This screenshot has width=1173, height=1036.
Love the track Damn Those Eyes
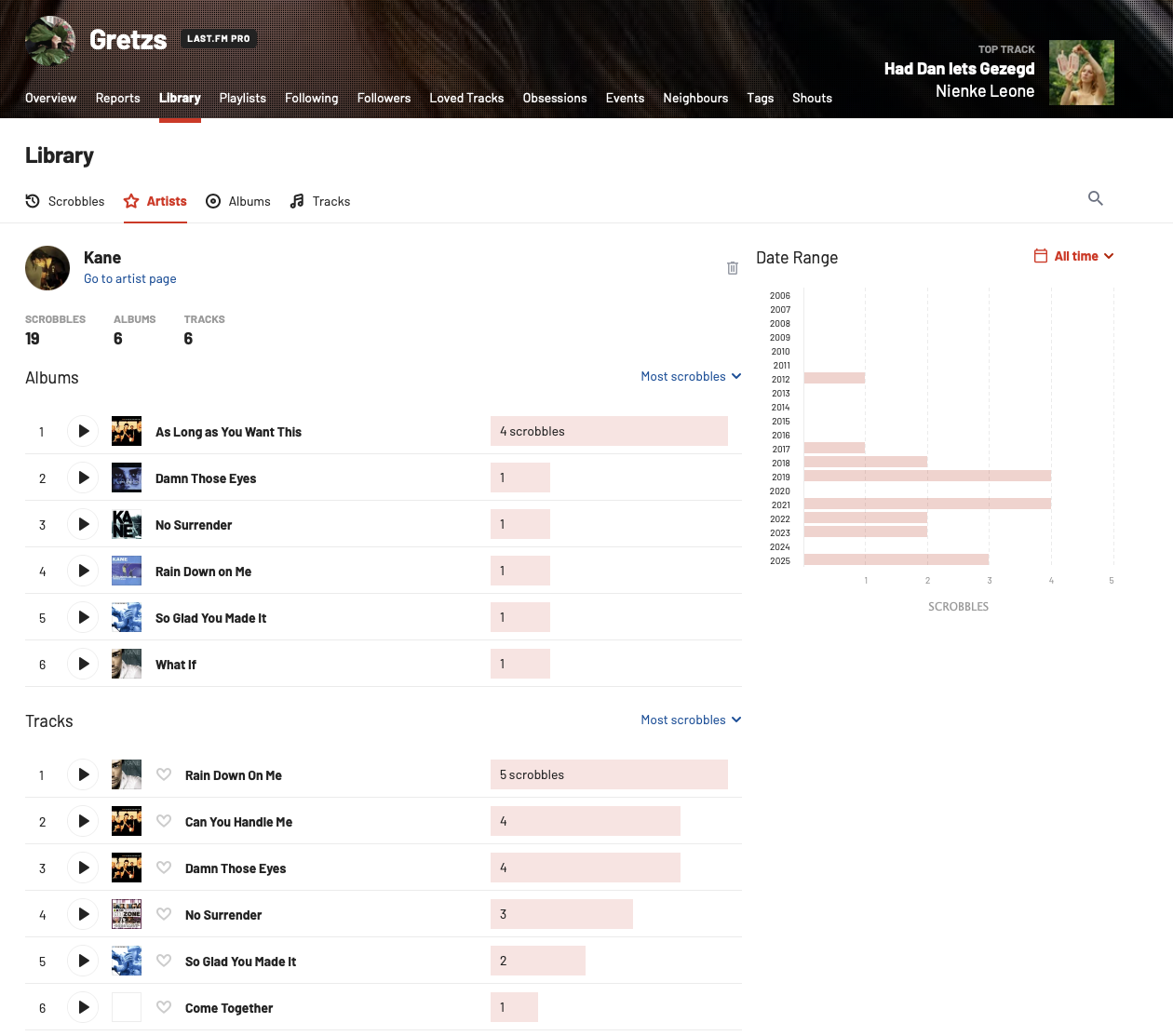(x=164, y=868)
